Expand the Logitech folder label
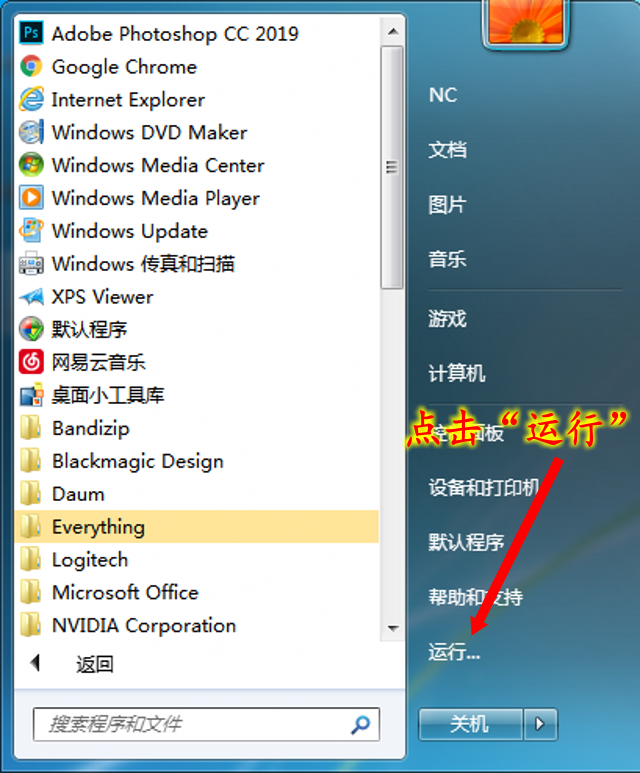640x773 pixels. tap(90, 560)
